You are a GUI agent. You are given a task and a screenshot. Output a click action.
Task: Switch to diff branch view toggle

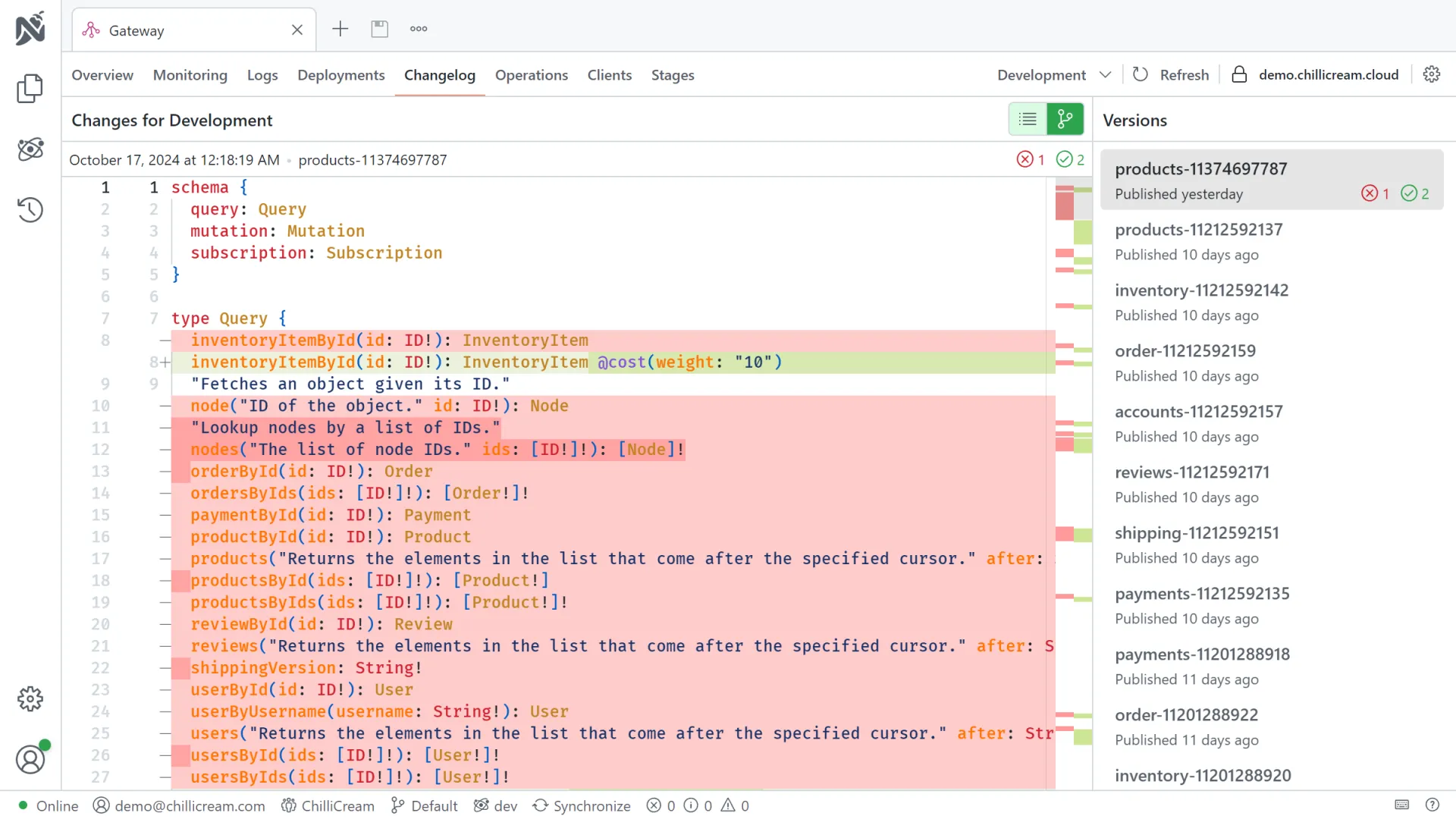click(x=1065, y=119)
